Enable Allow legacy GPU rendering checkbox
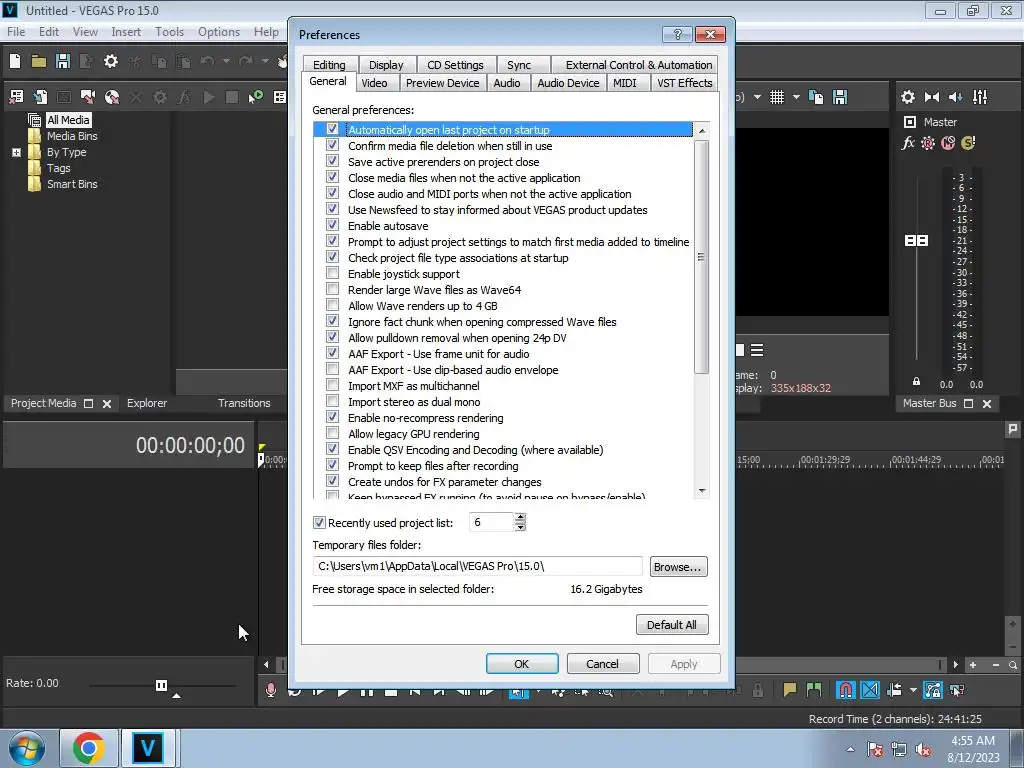Image resolution: width=1024 pixels, height=768 pixels. pyautogui.click(x=332, y=433)
